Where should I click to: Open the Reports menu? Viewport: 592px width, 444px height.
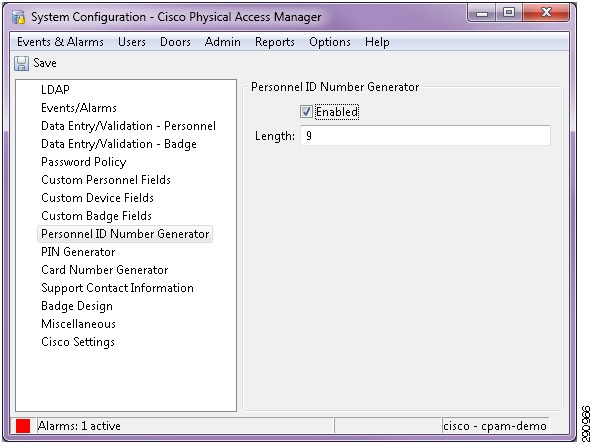pos(274,42)
